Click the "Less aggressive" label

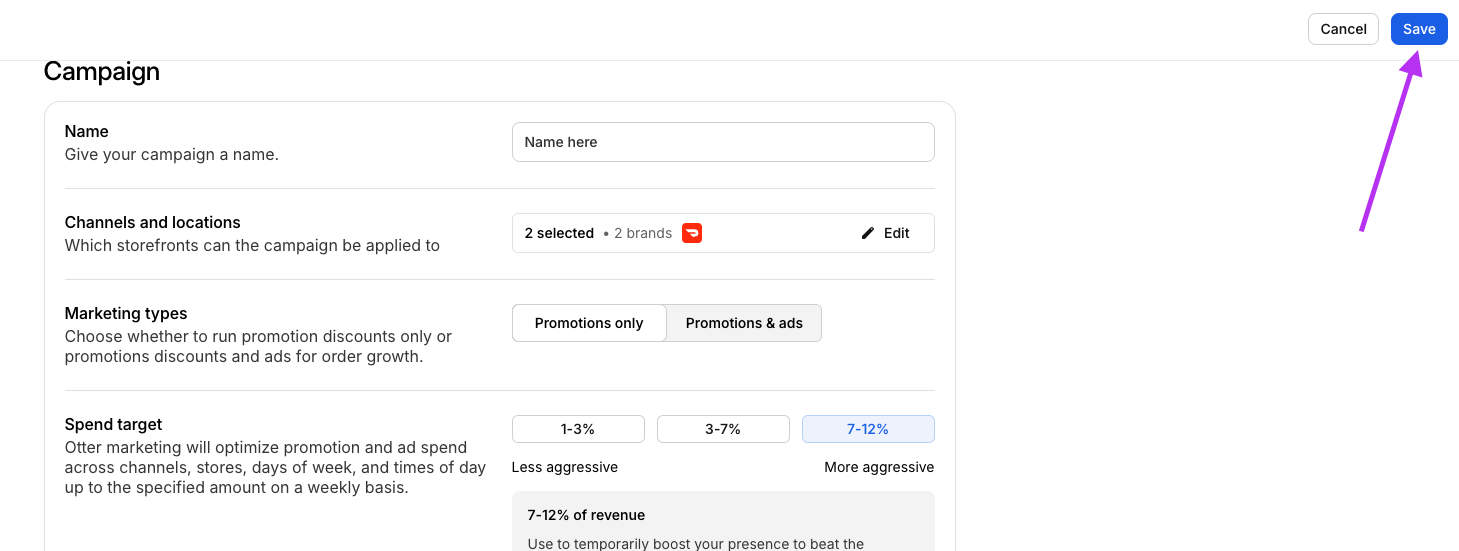[x=565, y=467]
